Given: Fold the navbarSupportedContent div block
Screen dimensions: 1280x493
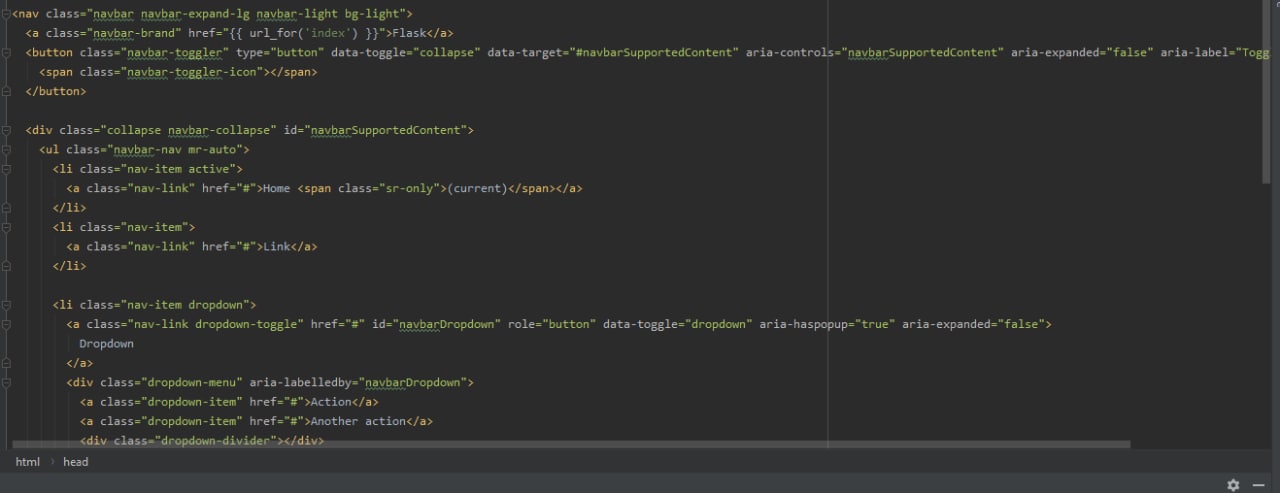Looking at the screenshot, I should click(6, 130).
